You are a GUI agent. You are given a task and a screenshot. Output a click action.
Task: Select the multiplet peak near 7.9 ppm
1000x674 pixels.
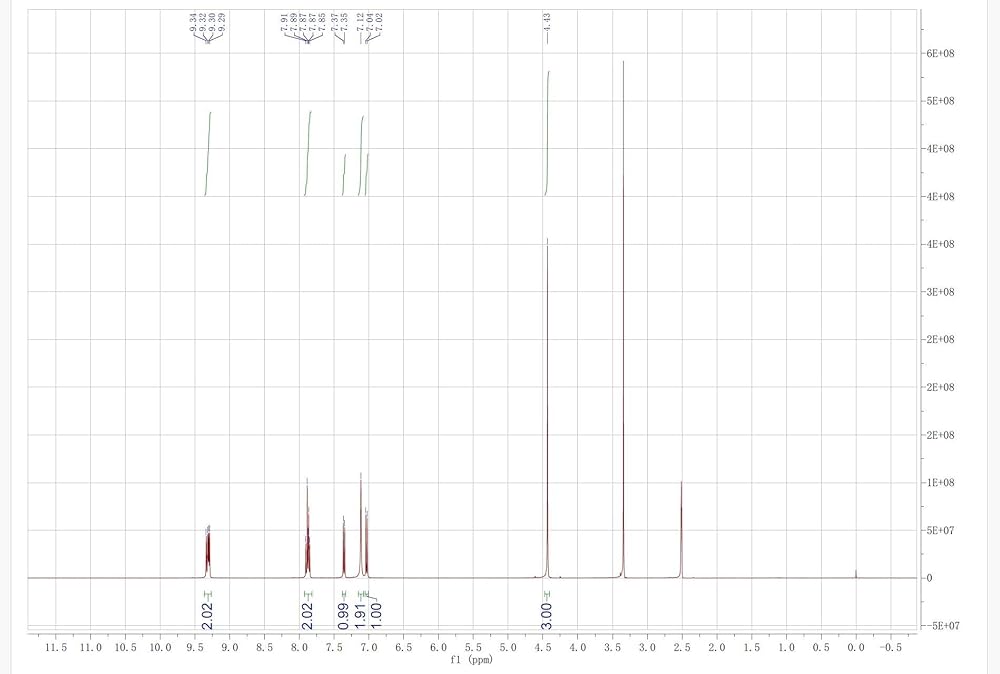(307, 530)
